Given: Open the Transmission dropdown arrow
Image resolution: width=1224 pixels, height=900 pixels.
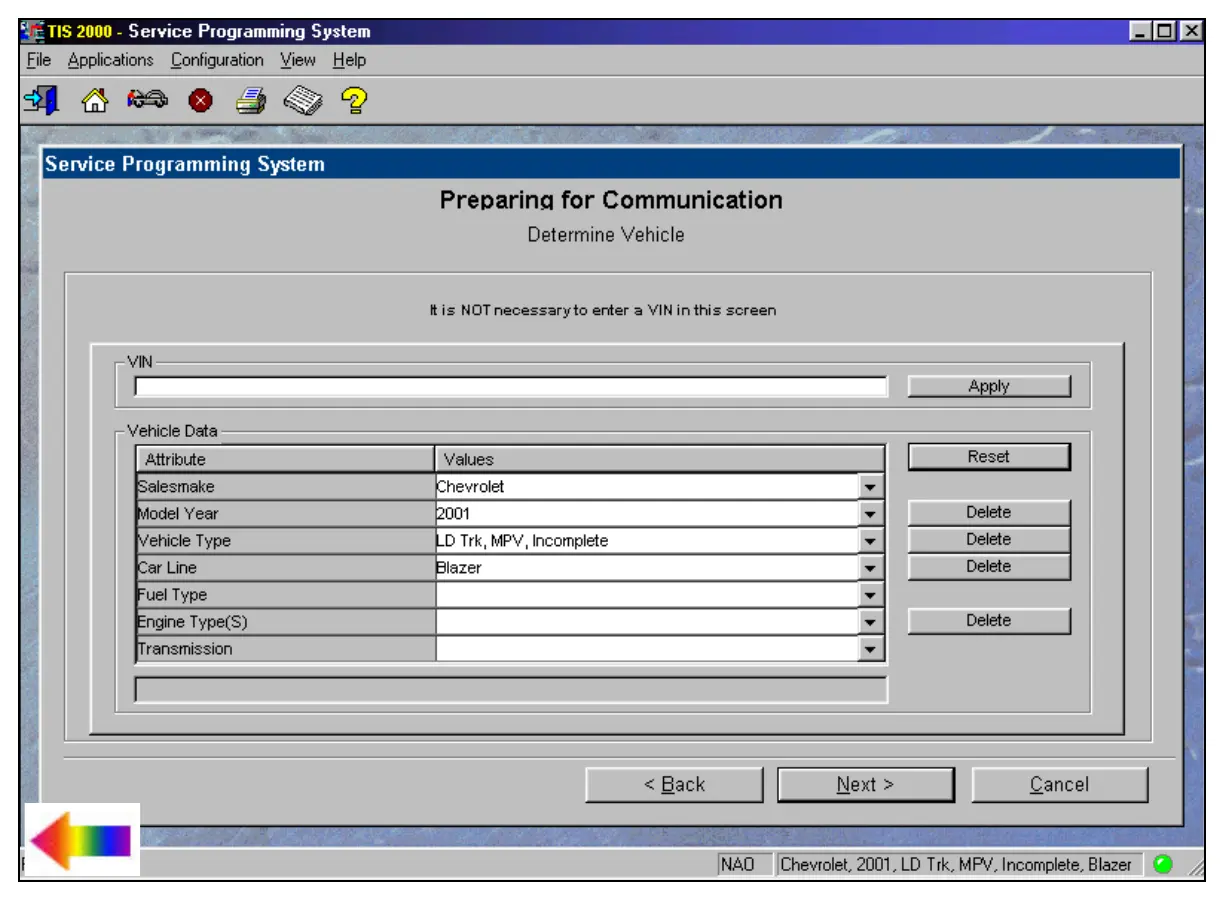Looking at the screenshot, I should [x=872, y=649].
